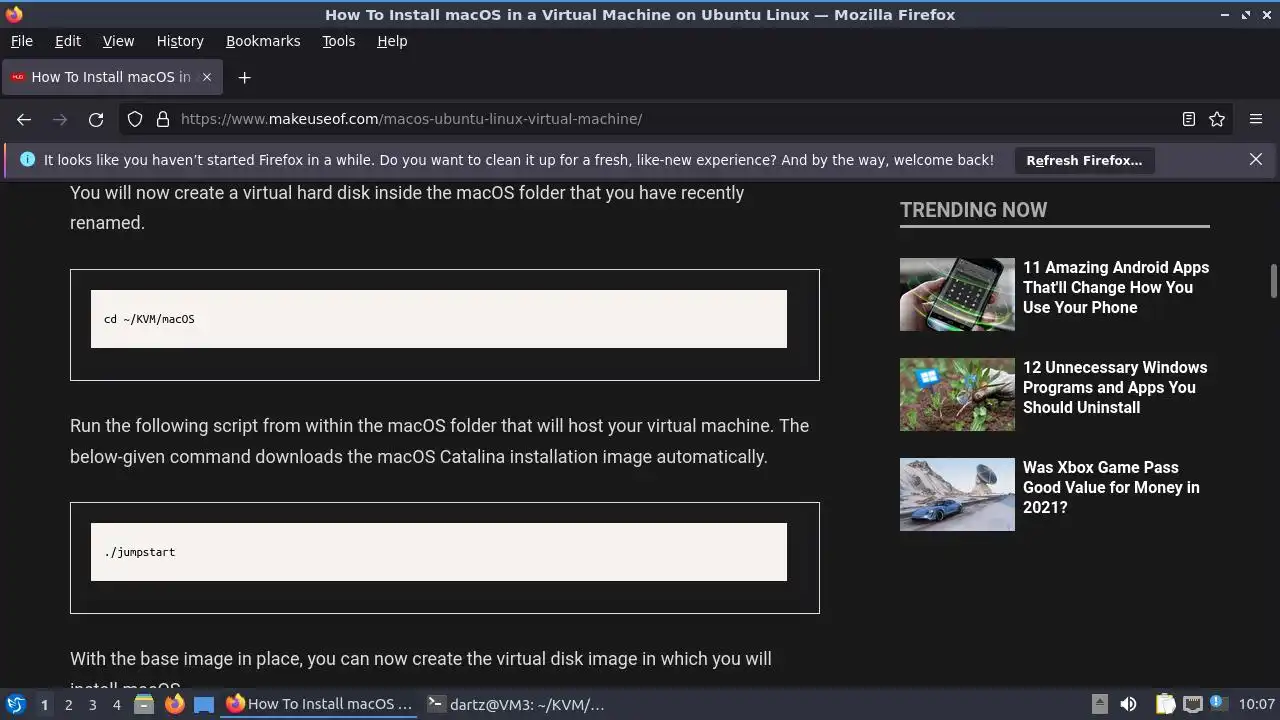Launch Firefox from panel quick launch
The image size is (1280, 720).
click(175, 704)
